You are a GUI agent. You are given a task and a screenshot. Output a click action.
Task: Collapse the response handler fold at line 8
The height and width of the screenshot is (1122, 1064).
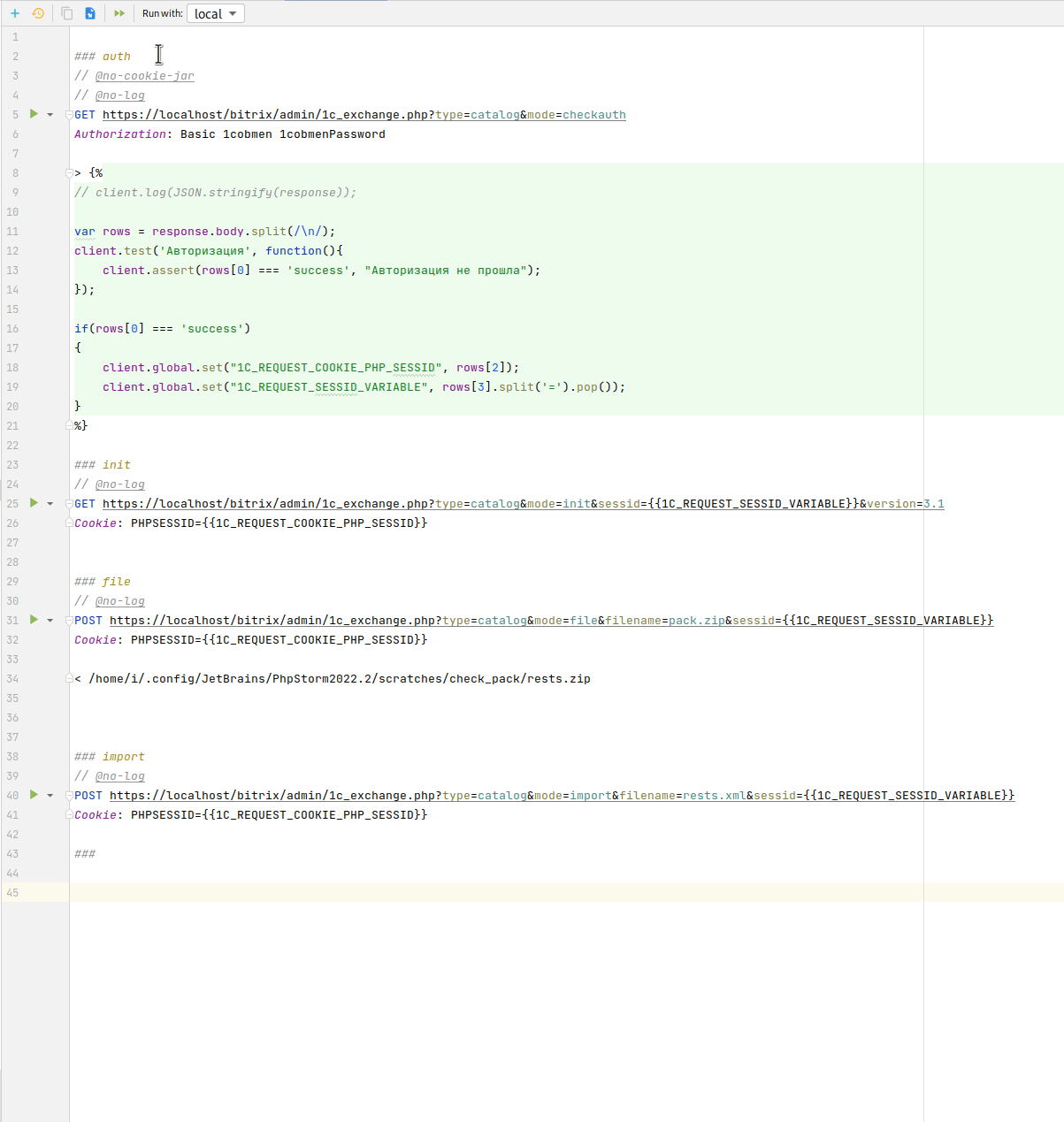point(69,173)
